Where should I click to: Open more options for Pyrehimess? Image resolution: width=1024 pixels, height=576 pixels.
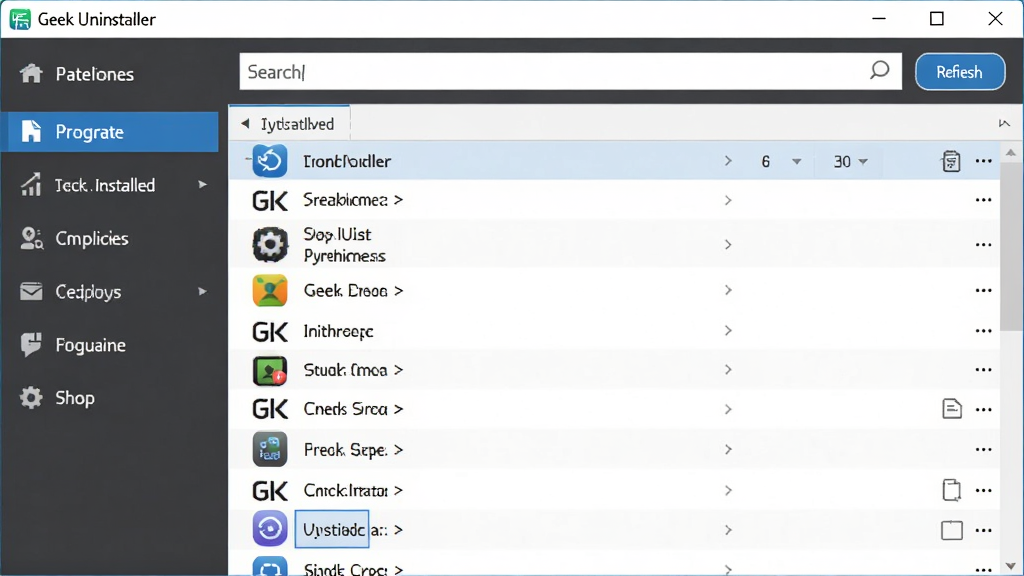coord(984,244)
